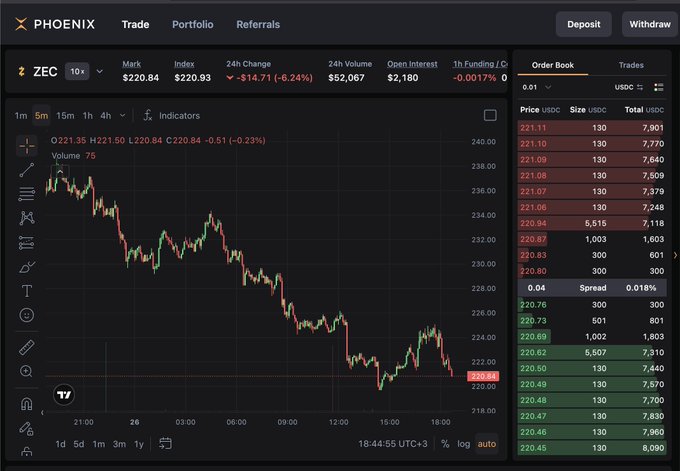This screenshot has width=680, height=471.
Task: Open the Portfolio page
Action: (192, 24)
